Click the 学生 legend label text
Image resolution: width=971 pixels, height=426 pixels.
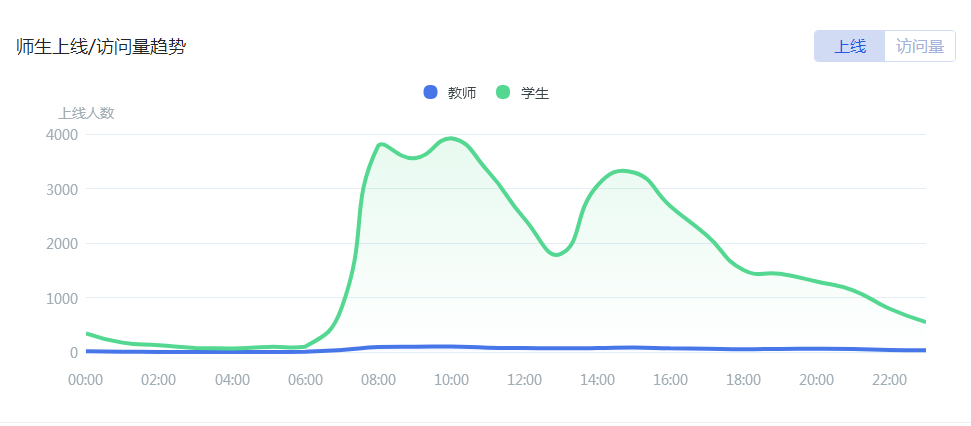[535, 93]
